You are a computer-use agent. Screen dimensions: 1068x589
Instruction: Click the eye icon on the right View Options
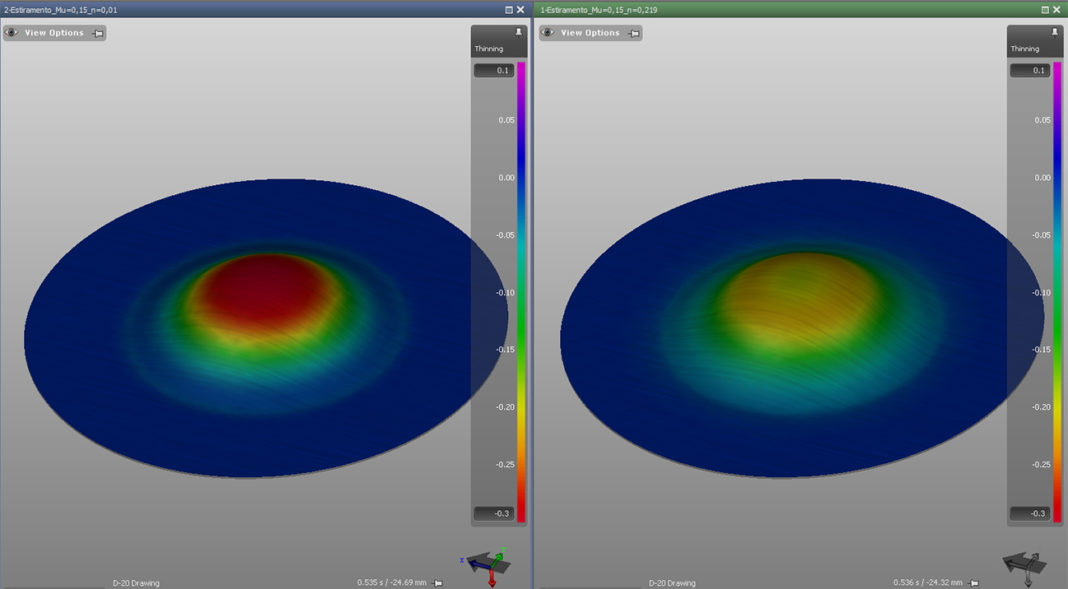coord(547,32)
